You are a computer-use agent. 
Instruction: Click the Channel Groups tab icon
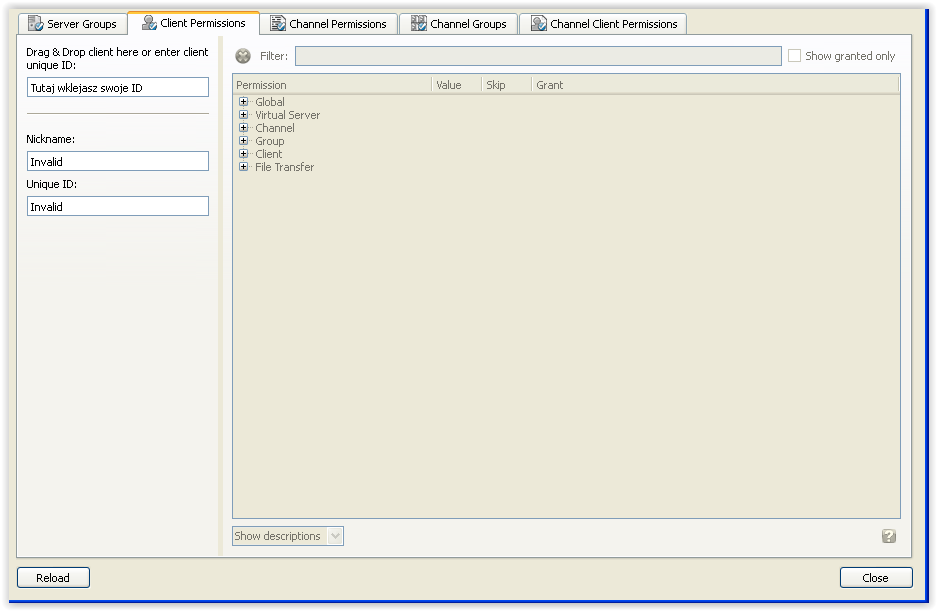coord(418,23)
